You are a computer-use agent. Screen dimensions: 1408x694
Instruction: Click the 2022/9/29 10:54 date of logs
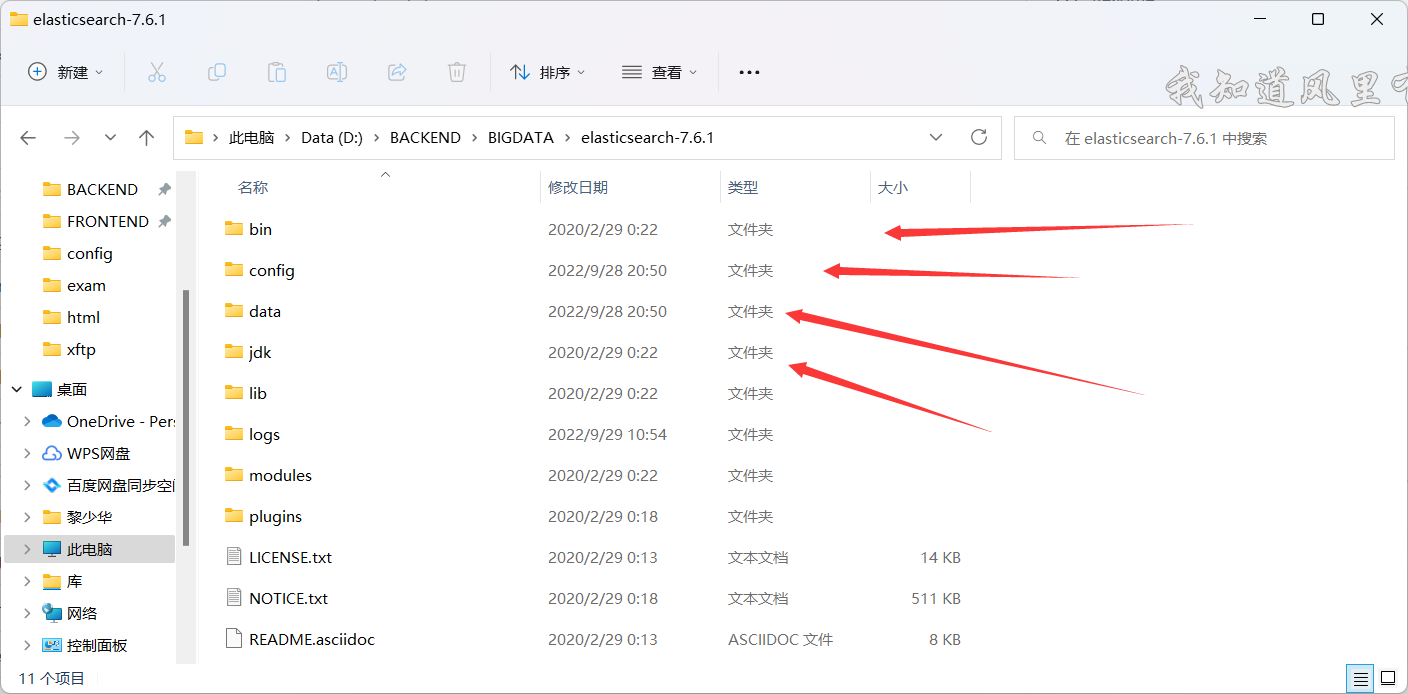(607, 434)
